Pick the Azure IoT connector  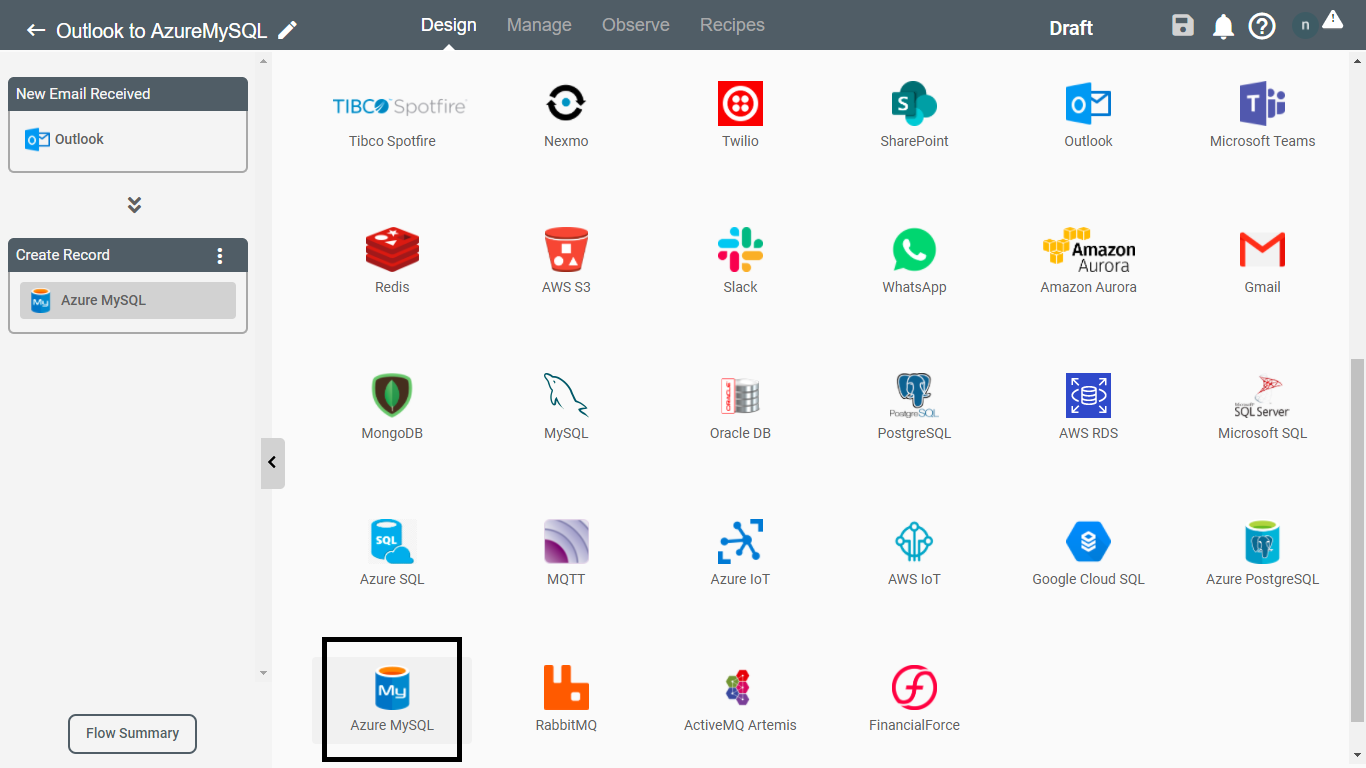pyautogui.click(x=740, y=554)
